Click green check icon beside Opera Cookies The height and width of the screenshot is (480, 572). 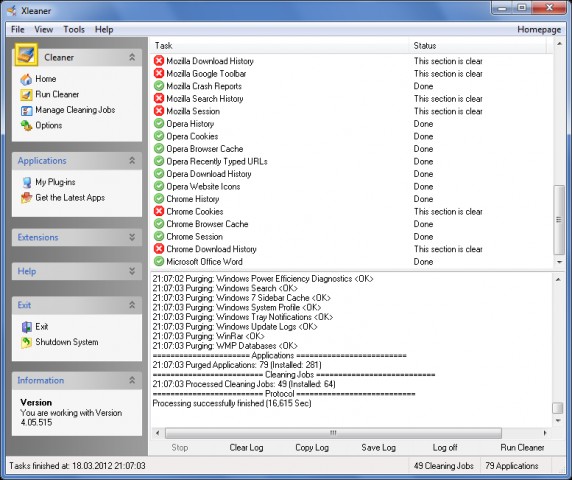159,136
